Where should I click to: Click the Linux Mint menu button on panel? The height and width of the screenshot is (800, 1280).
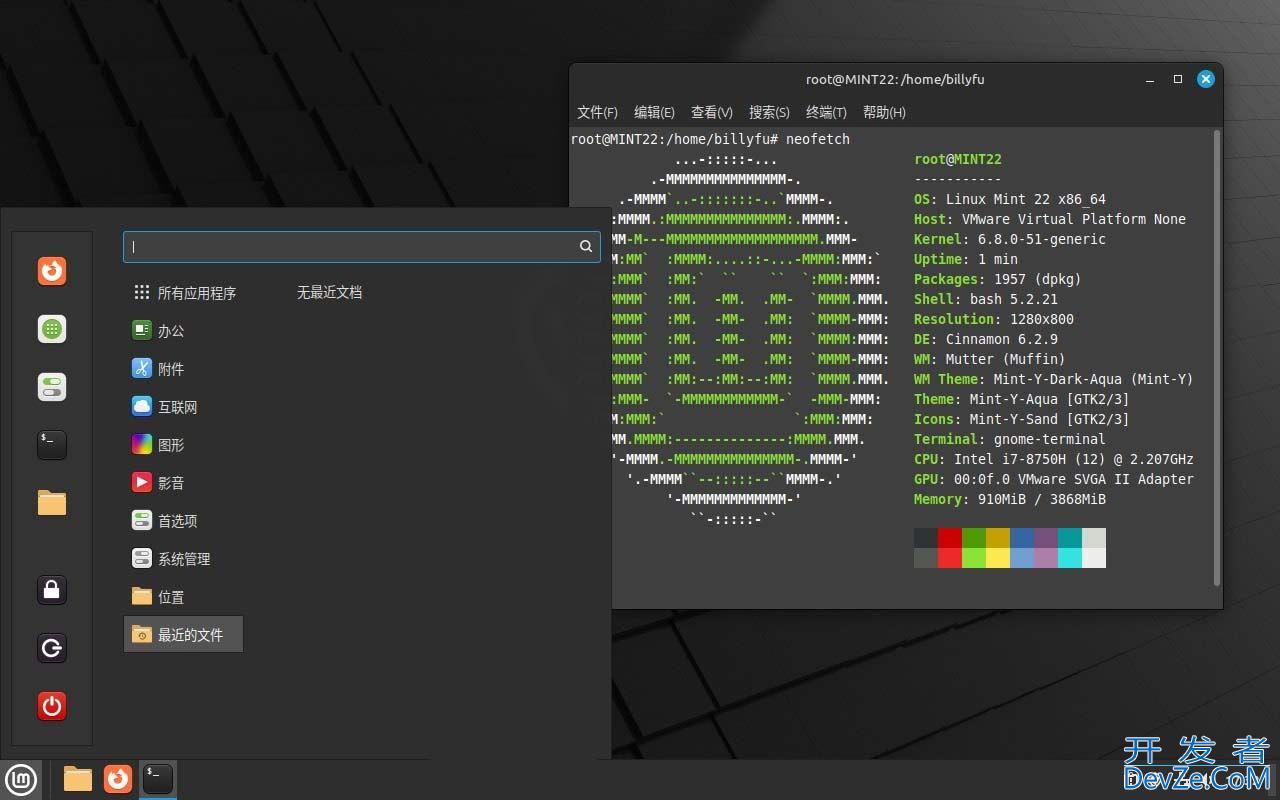coord(21,779)
